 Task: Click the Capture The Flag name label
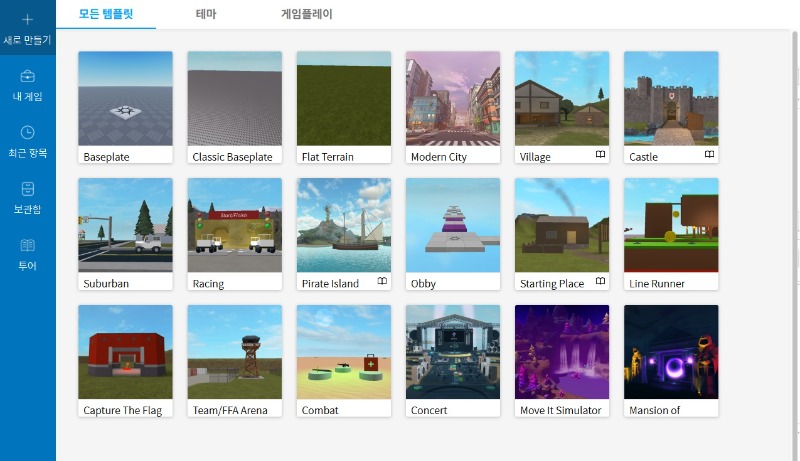pos(122,410)
